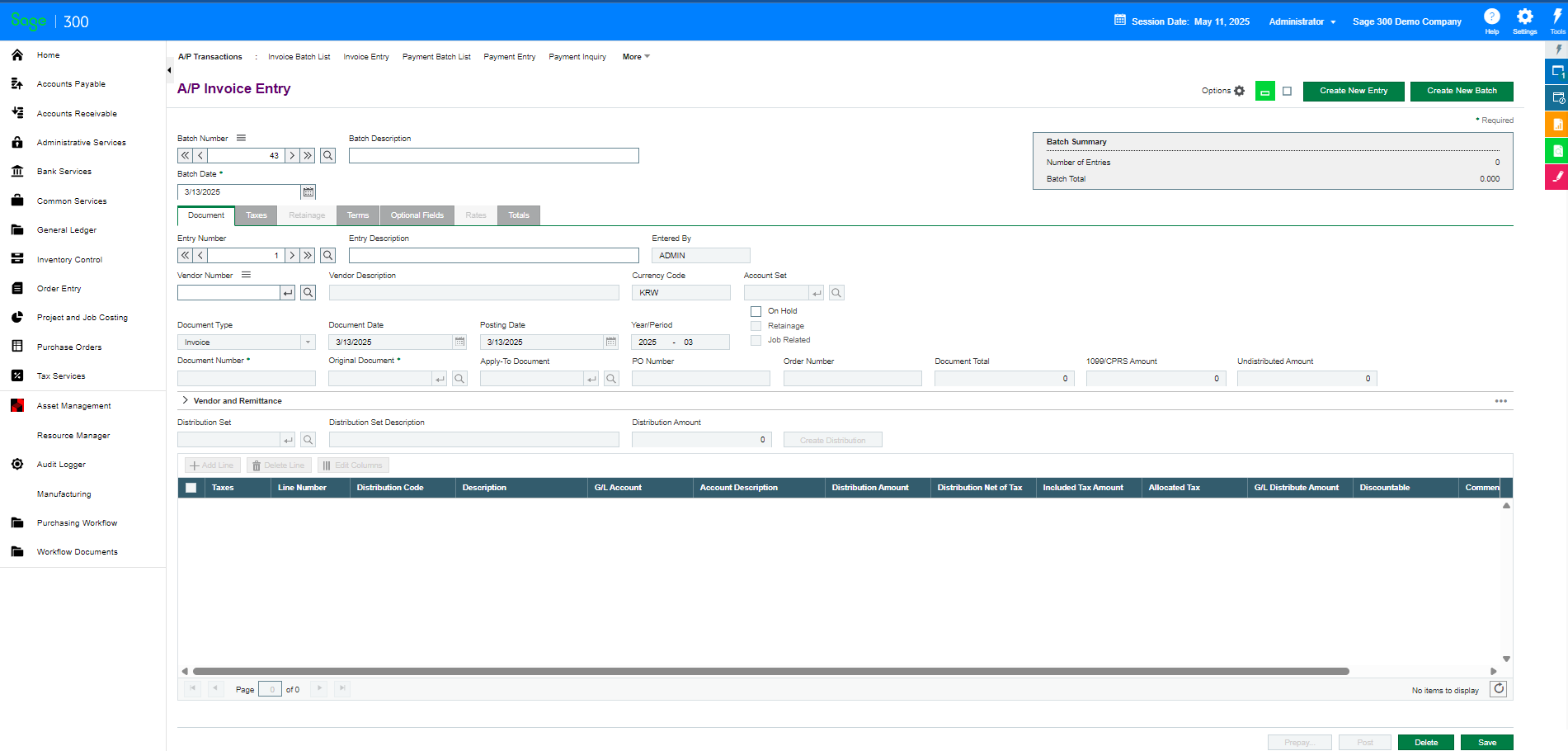This screenshot has height=751, width=1568.
Task: Click the Batch Description field
Action: tap(494, 155)
